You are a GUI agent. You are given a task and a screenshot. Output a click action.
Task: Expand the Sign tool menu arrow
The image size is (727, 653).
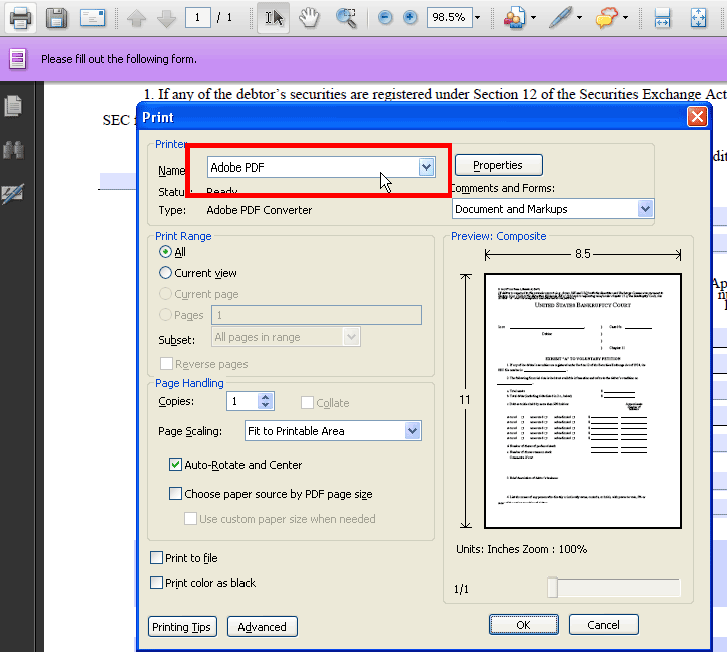point(579,18)
